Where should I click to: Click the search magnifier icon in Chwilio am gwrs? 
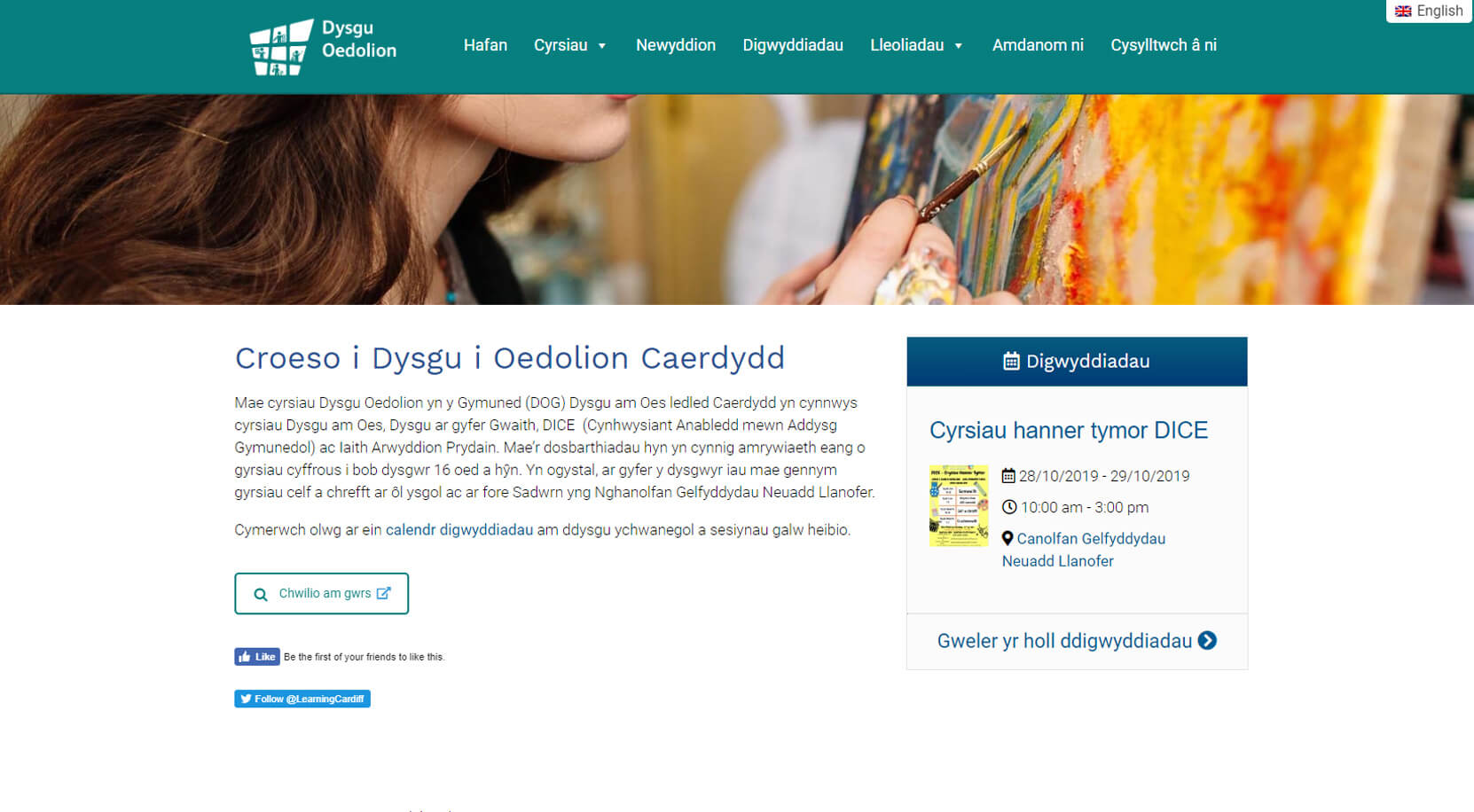point(261,593)
